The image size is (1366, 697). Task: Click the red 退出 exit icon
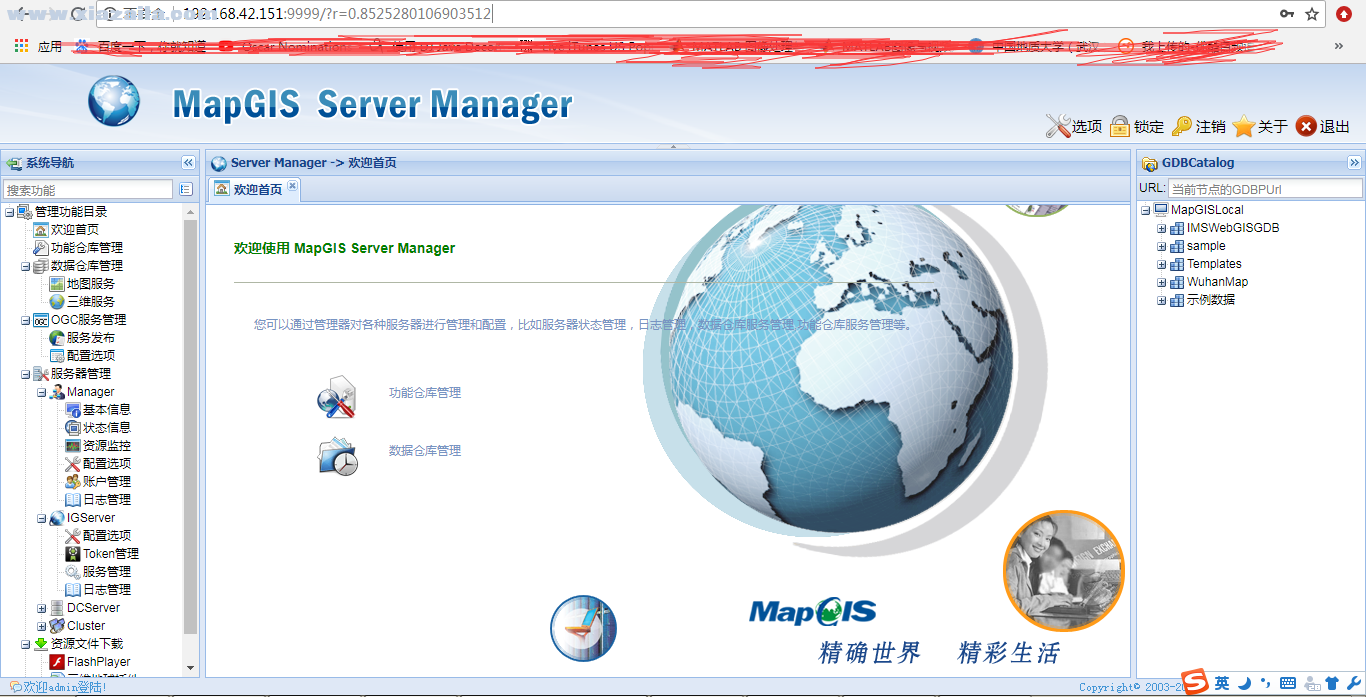1305,126
